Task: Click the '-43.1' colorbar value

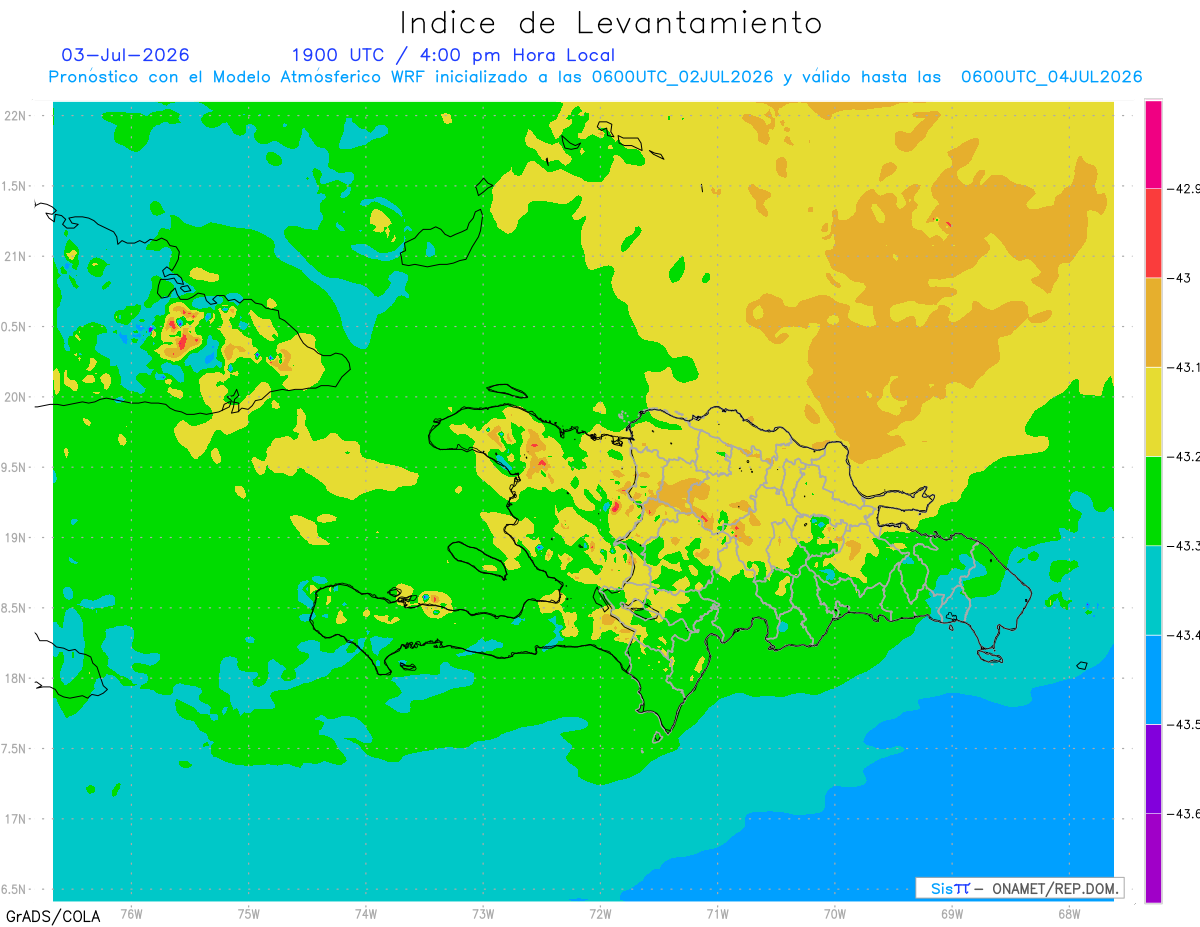Action: tap(1184, 367)
